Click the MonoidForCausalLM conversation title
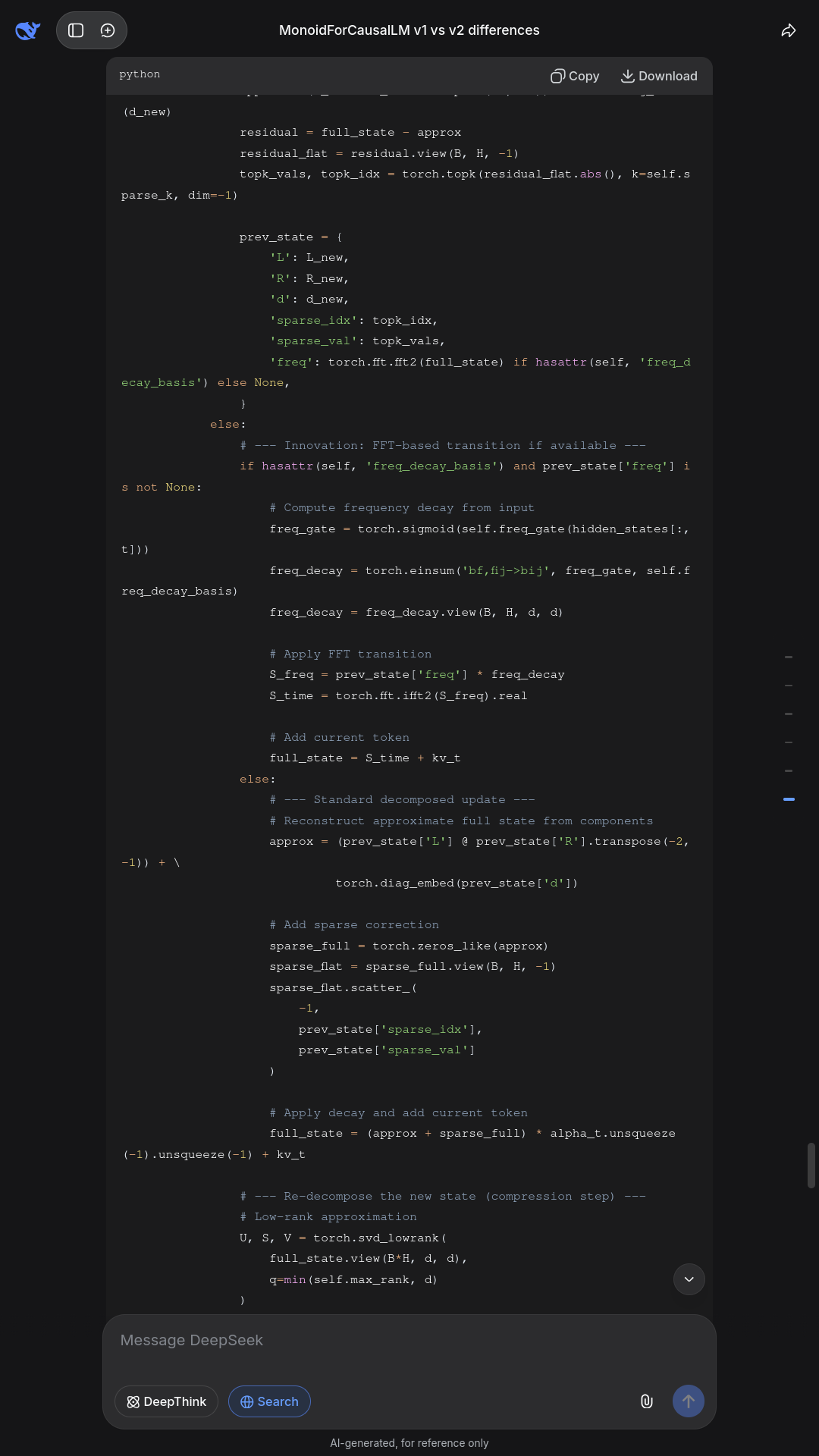 coord(409,30)
